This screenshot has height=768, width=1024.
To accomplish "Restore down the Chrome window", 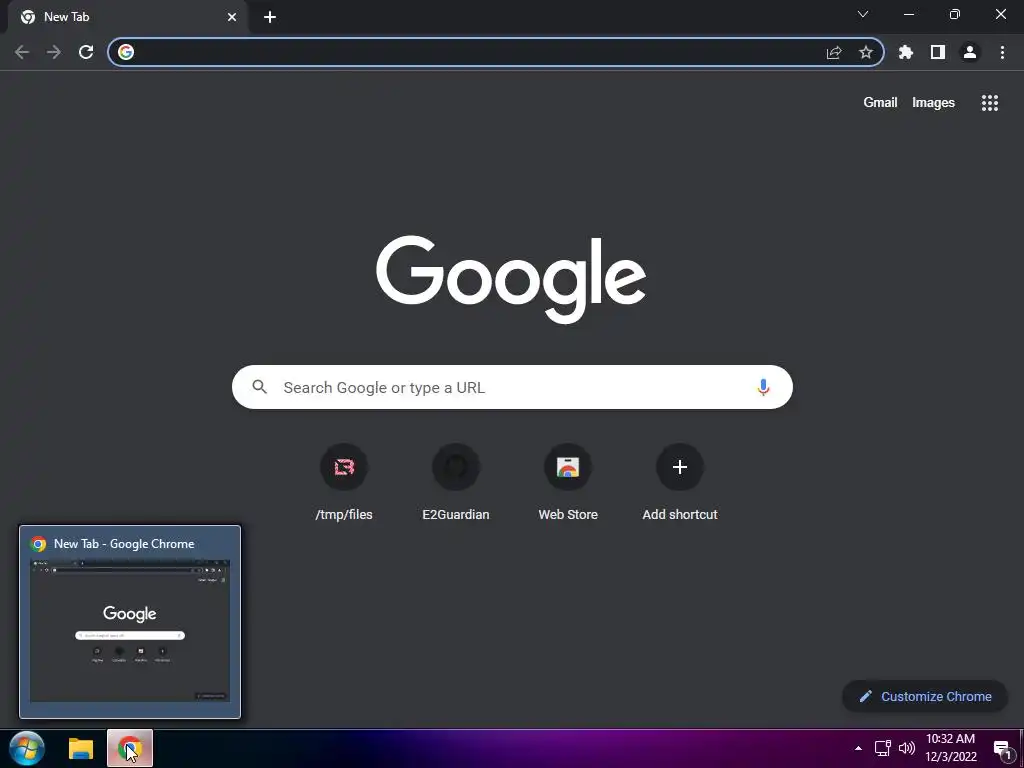I will coord(955,14).
